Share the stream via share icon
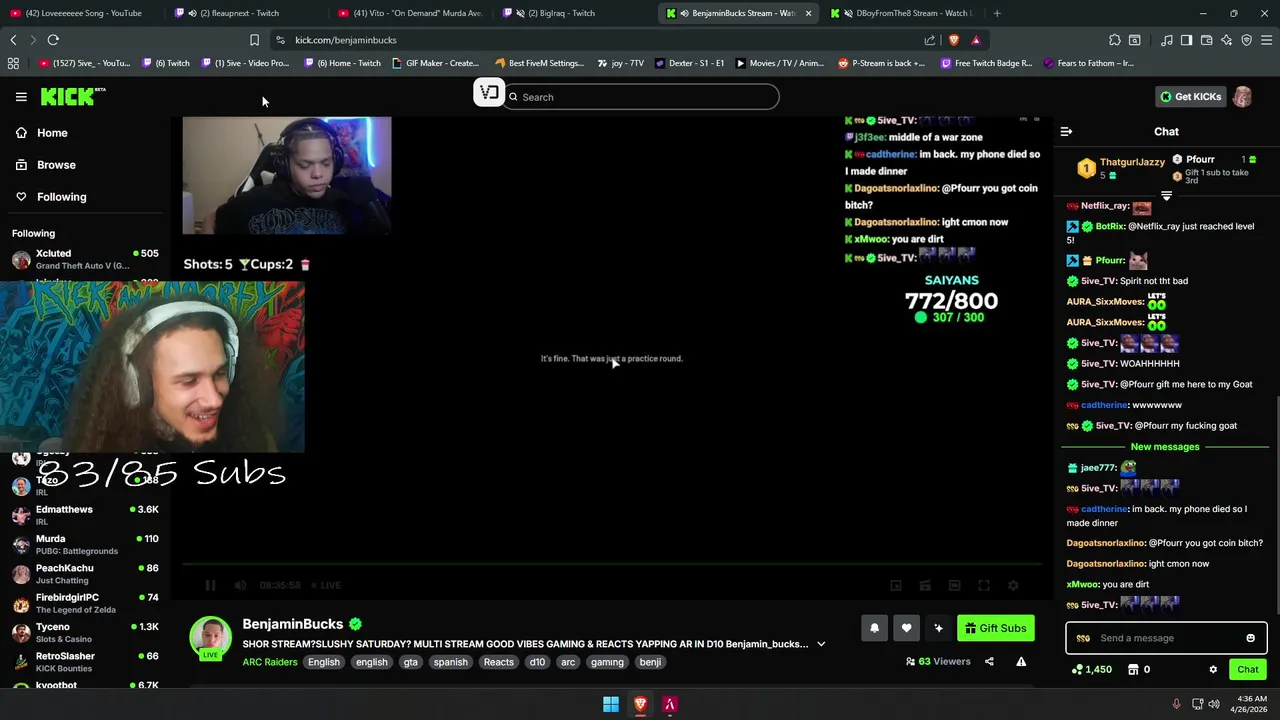The width and height of the screenshot is (1280, 720). pyautogui.click(x=989, y=661)
